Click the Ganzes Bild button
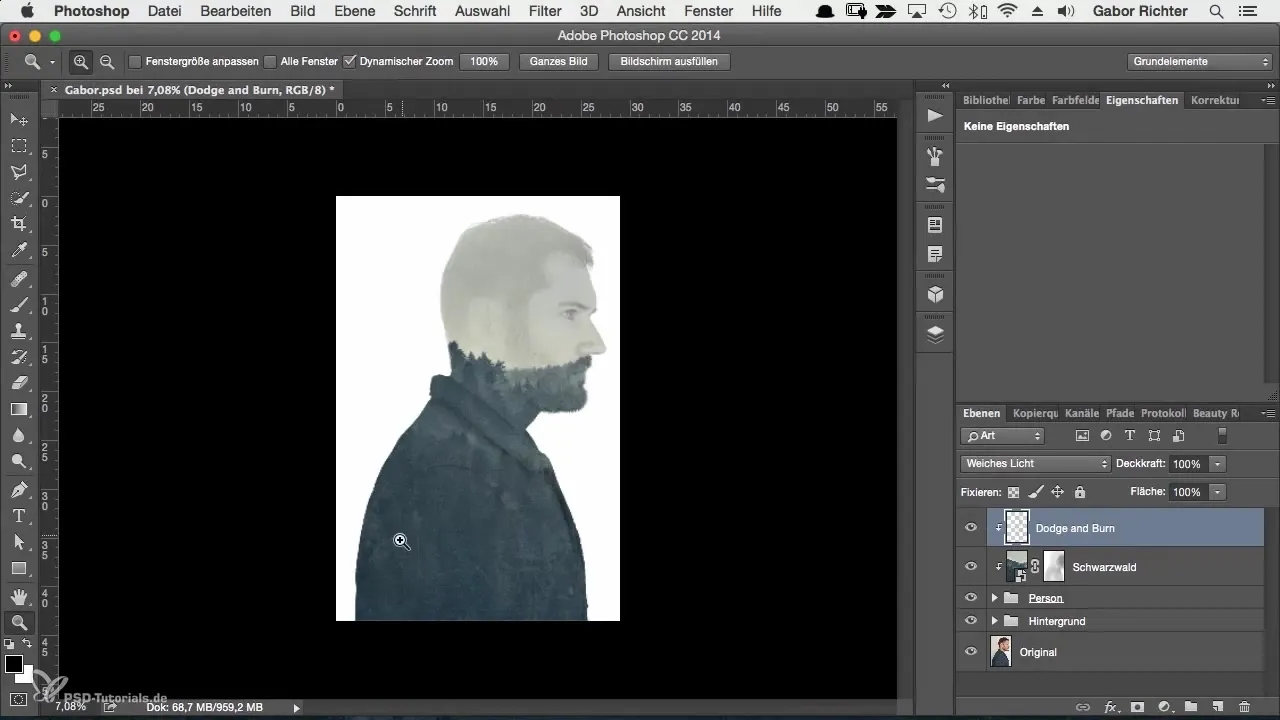1280x720 pixels. tap(559, 61)
